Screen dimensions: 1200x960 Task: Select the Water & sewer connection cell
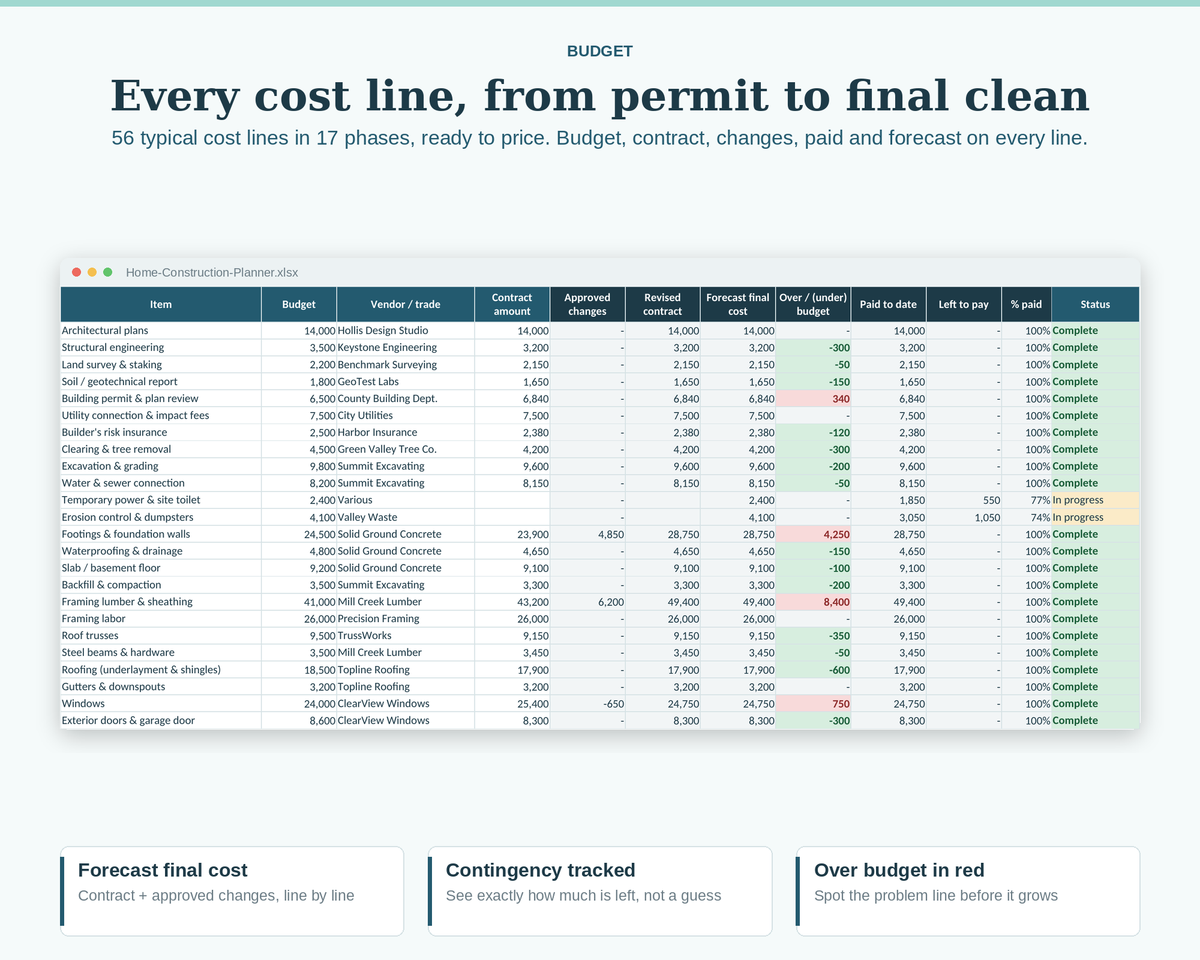[161, 483]
